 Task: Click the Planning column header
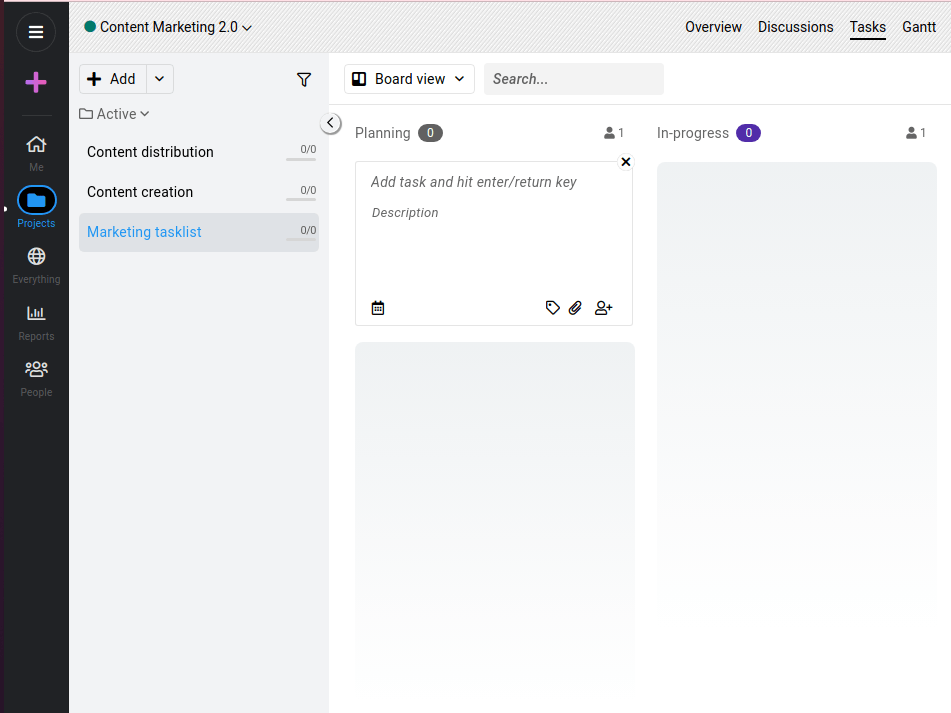(383, 133)
